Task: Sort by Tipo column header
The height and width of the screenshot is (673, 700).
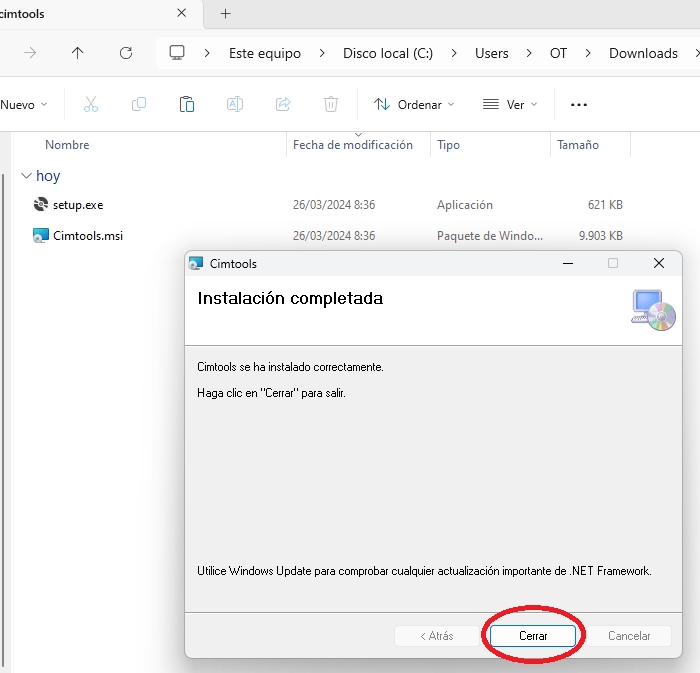Action: pos(448,145)
